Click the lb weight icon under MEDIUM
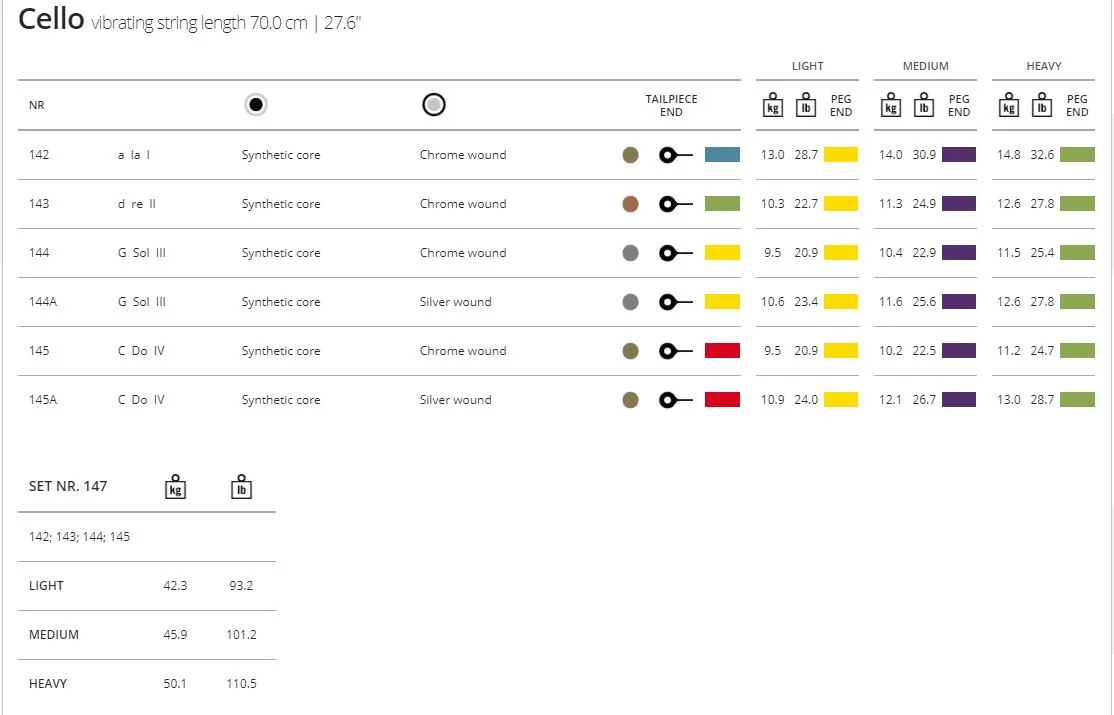 coord(925,106)
